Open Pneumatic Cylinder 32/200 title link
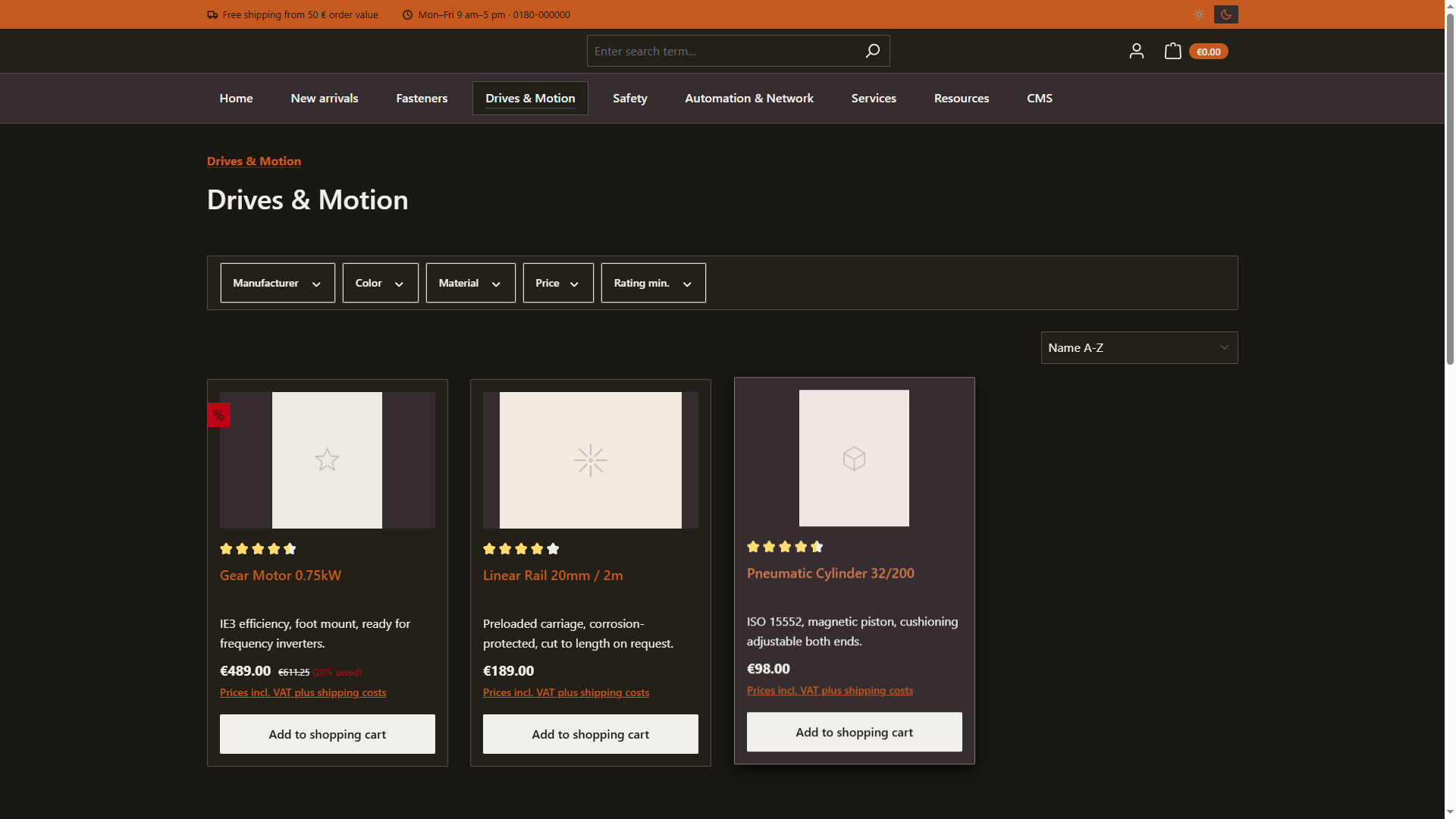 [x=830, y=573]
